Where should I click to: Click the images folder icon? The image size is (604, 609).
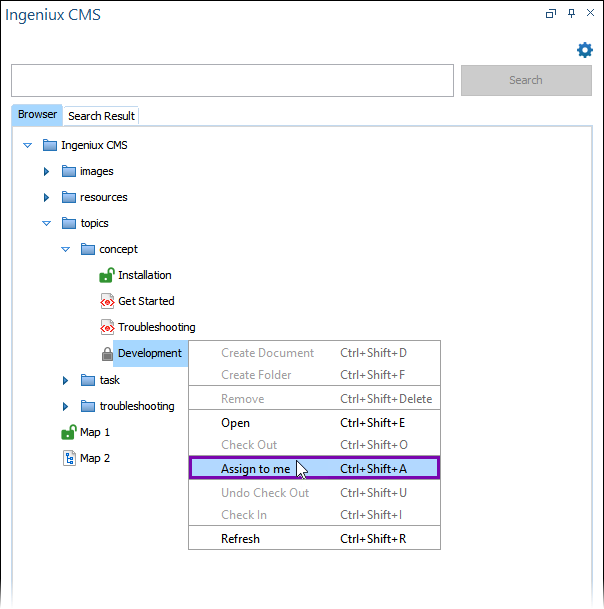(x=69, y=171)
